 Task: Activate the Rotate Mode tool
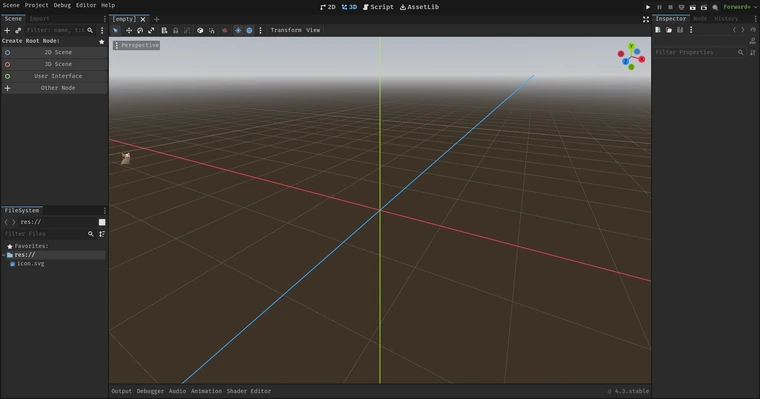pyautogui.click(x=140, y=30)
